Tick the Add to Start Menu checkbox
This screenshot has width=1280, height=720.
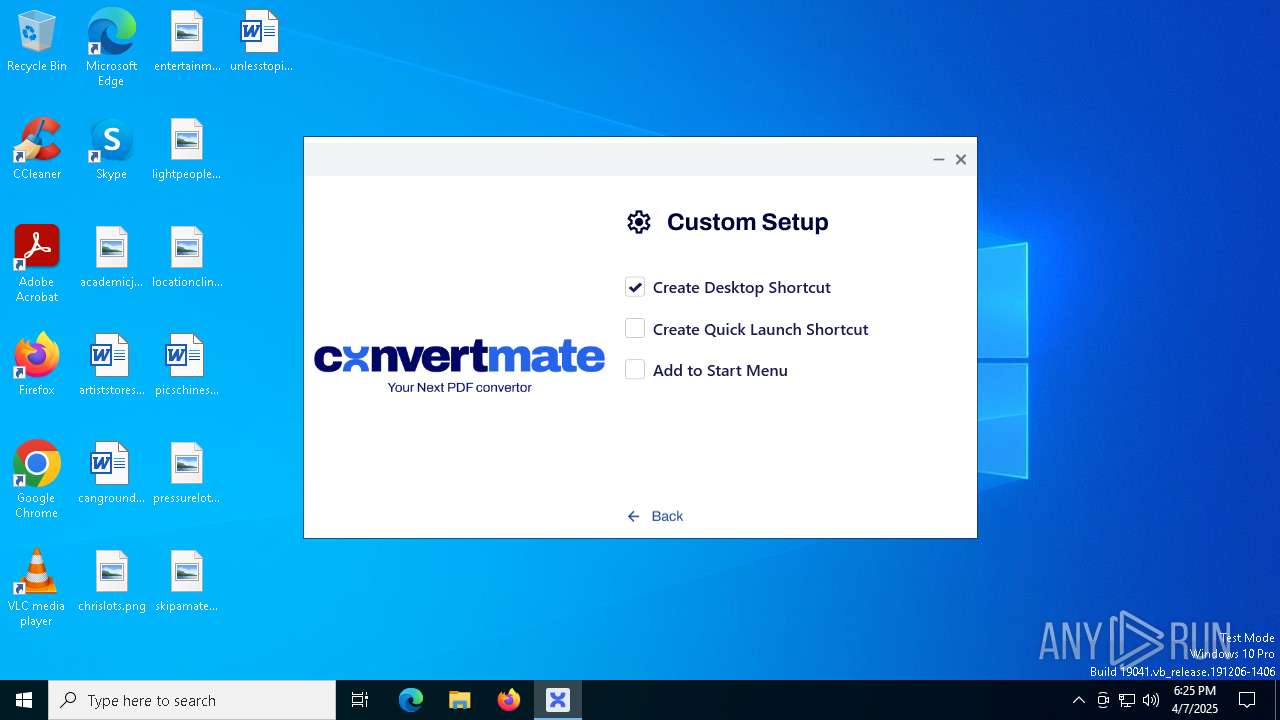635,370
